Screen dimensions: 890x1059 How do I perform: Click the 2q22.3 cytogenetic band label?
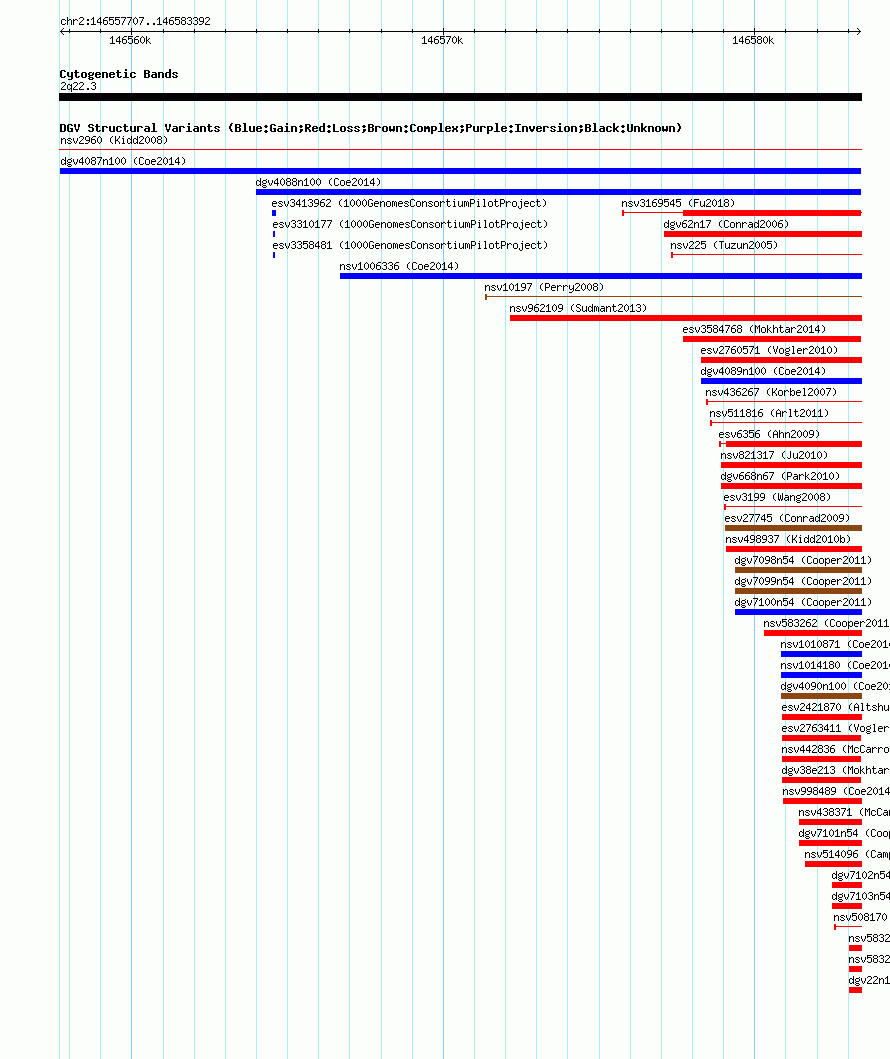(78, 86)
